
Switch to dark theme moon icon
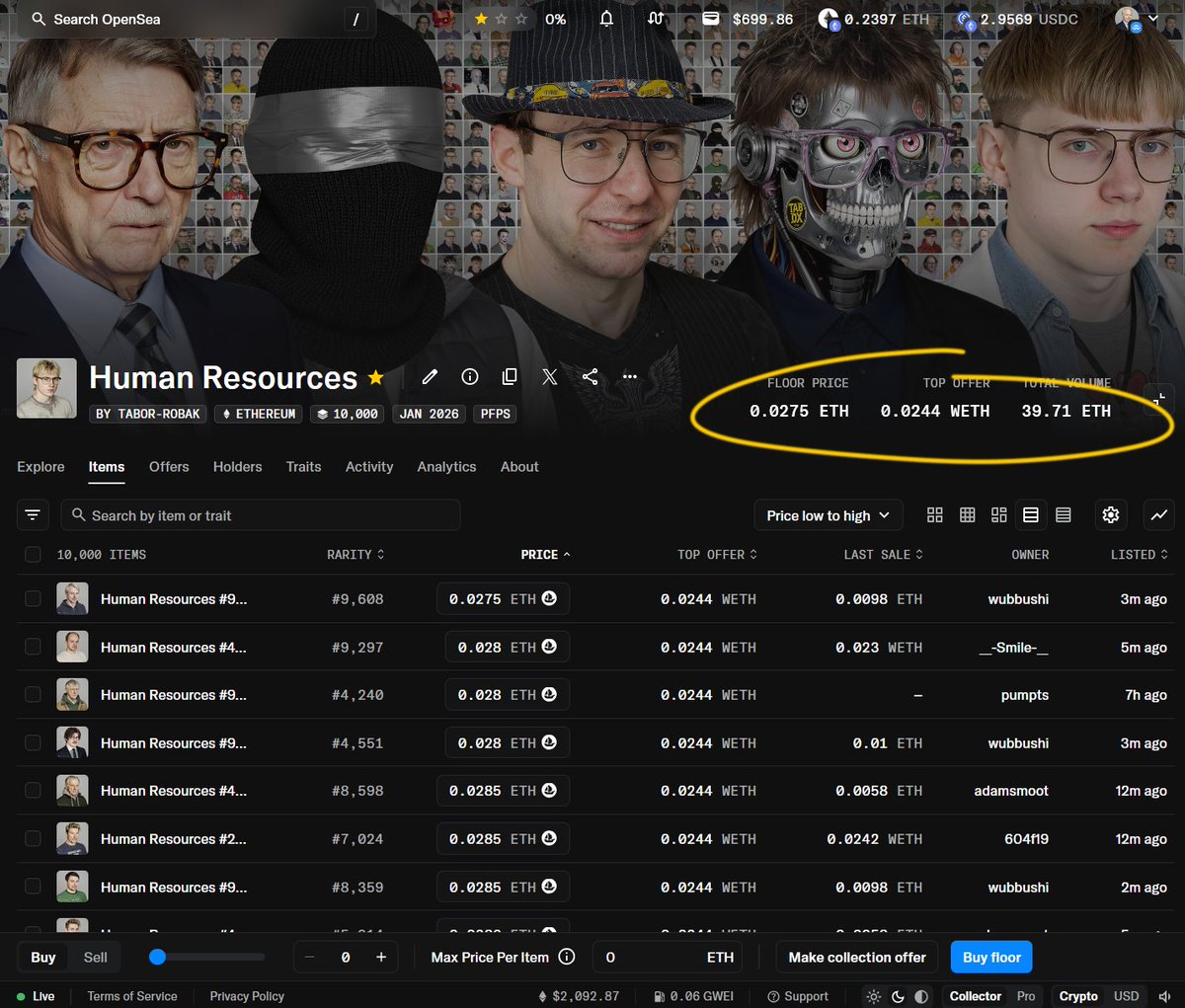click(898, 996)
